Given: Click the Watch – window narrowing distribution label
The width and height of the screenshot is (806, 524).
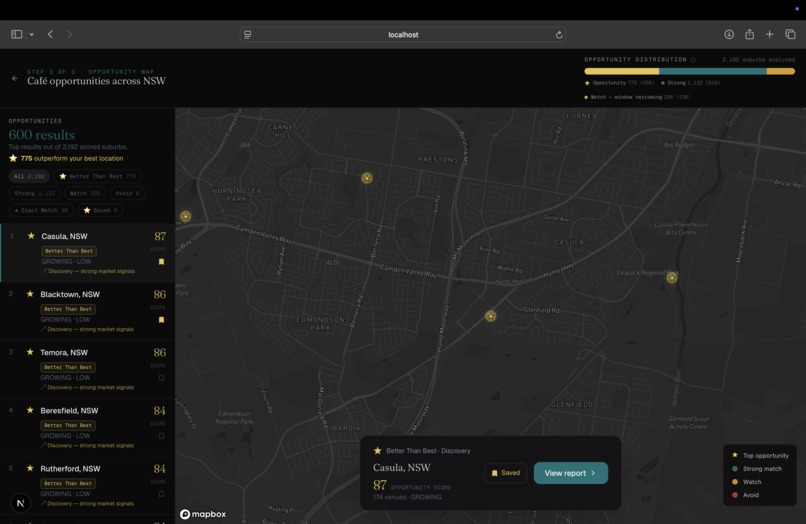Looking at the screenshot, I should click(637, 97).
